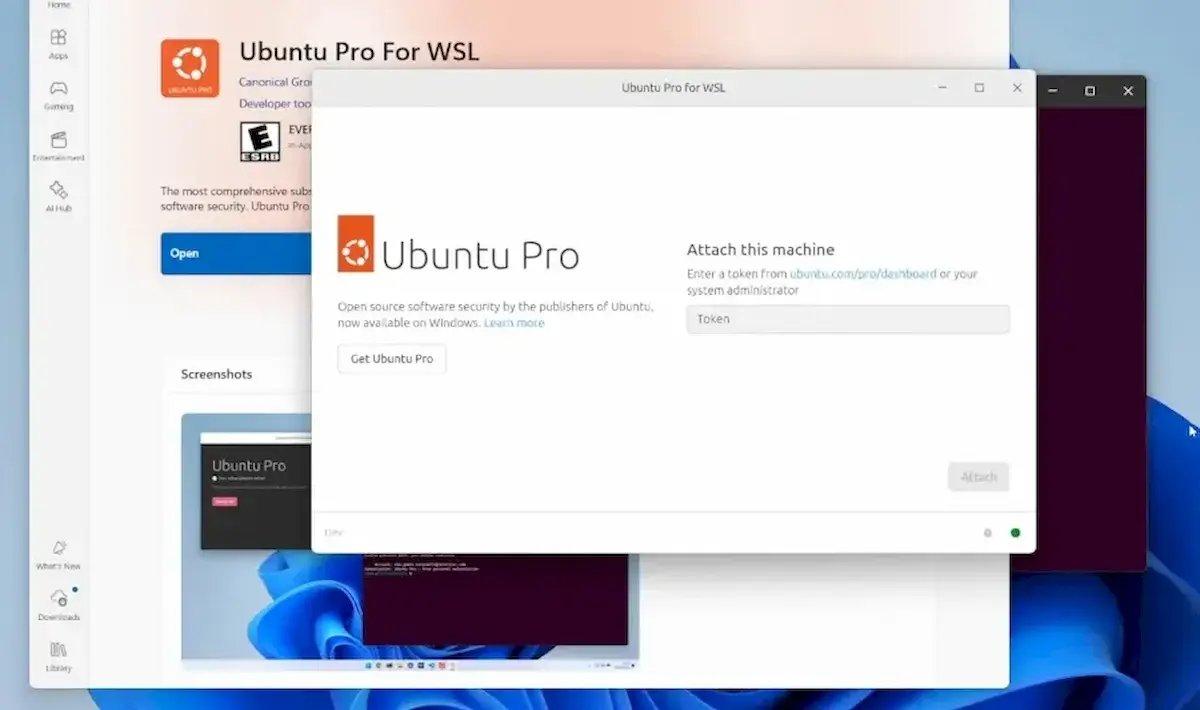1200x710 pixels.
Task: Open Apps section in Microsoft Store sidebar
Action: pyautogui.click(x=58, y=43)
